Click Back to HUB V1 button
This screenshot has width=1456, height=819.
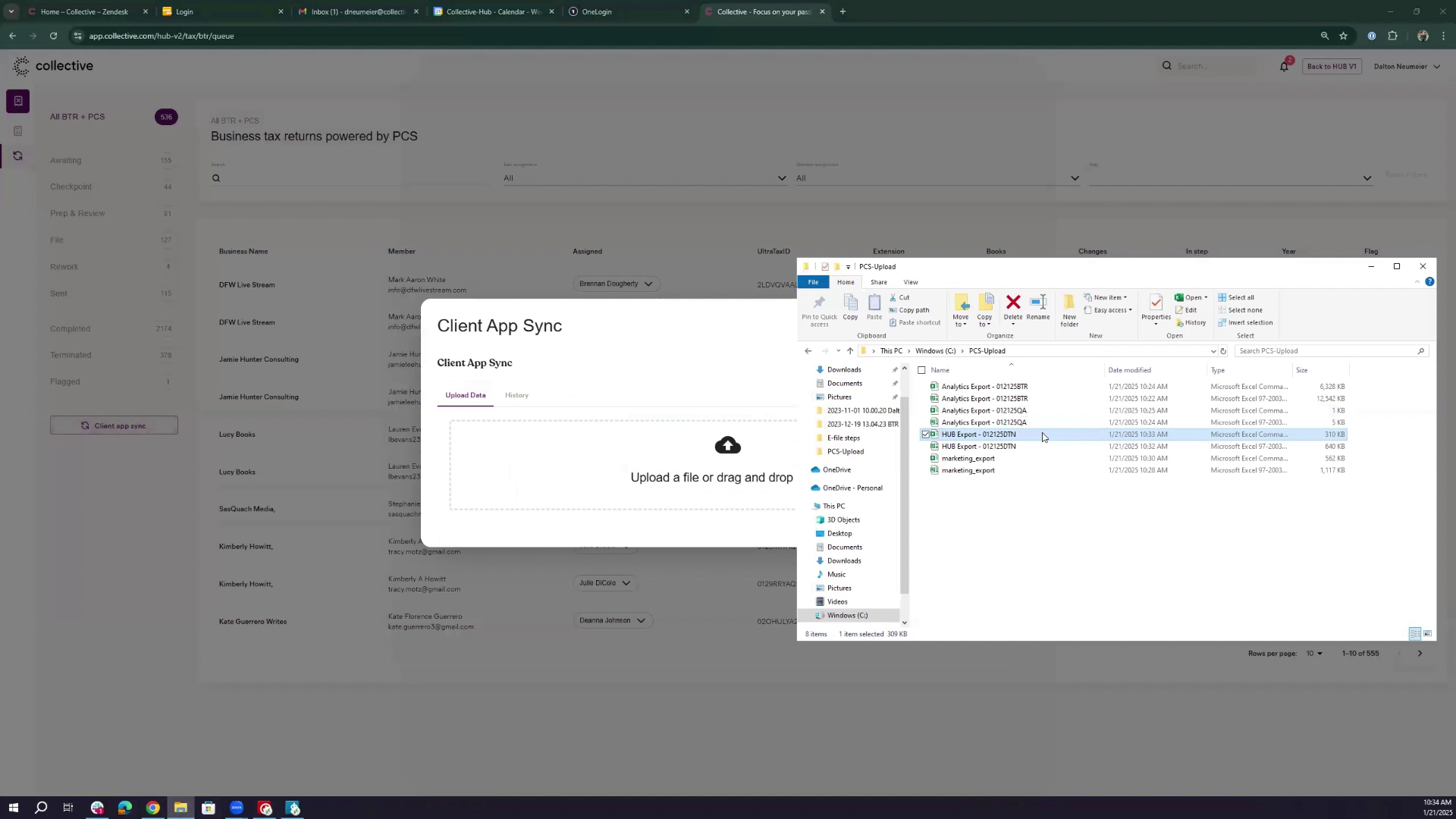1332,67
